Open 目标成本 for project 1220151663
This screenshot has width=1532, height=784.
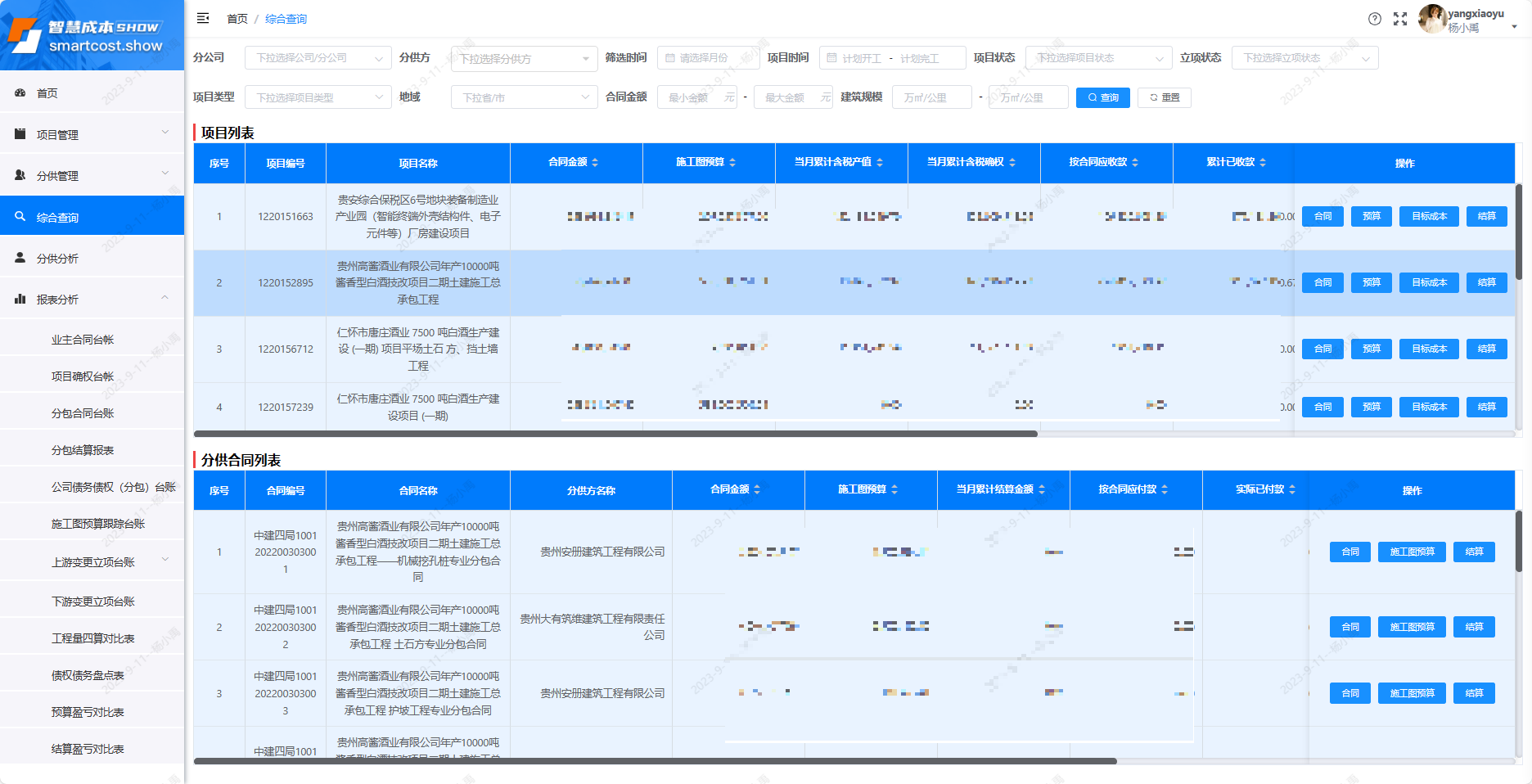[1429, 216]
